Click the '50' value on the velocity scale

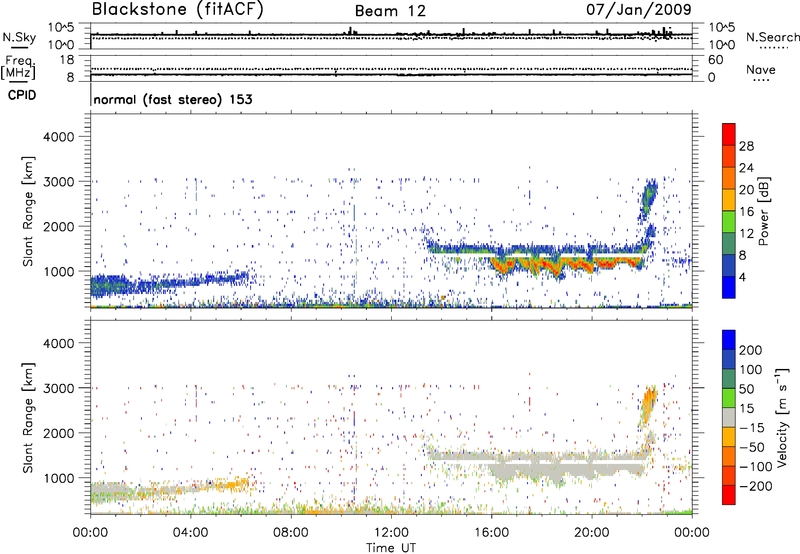click(746, 389)
